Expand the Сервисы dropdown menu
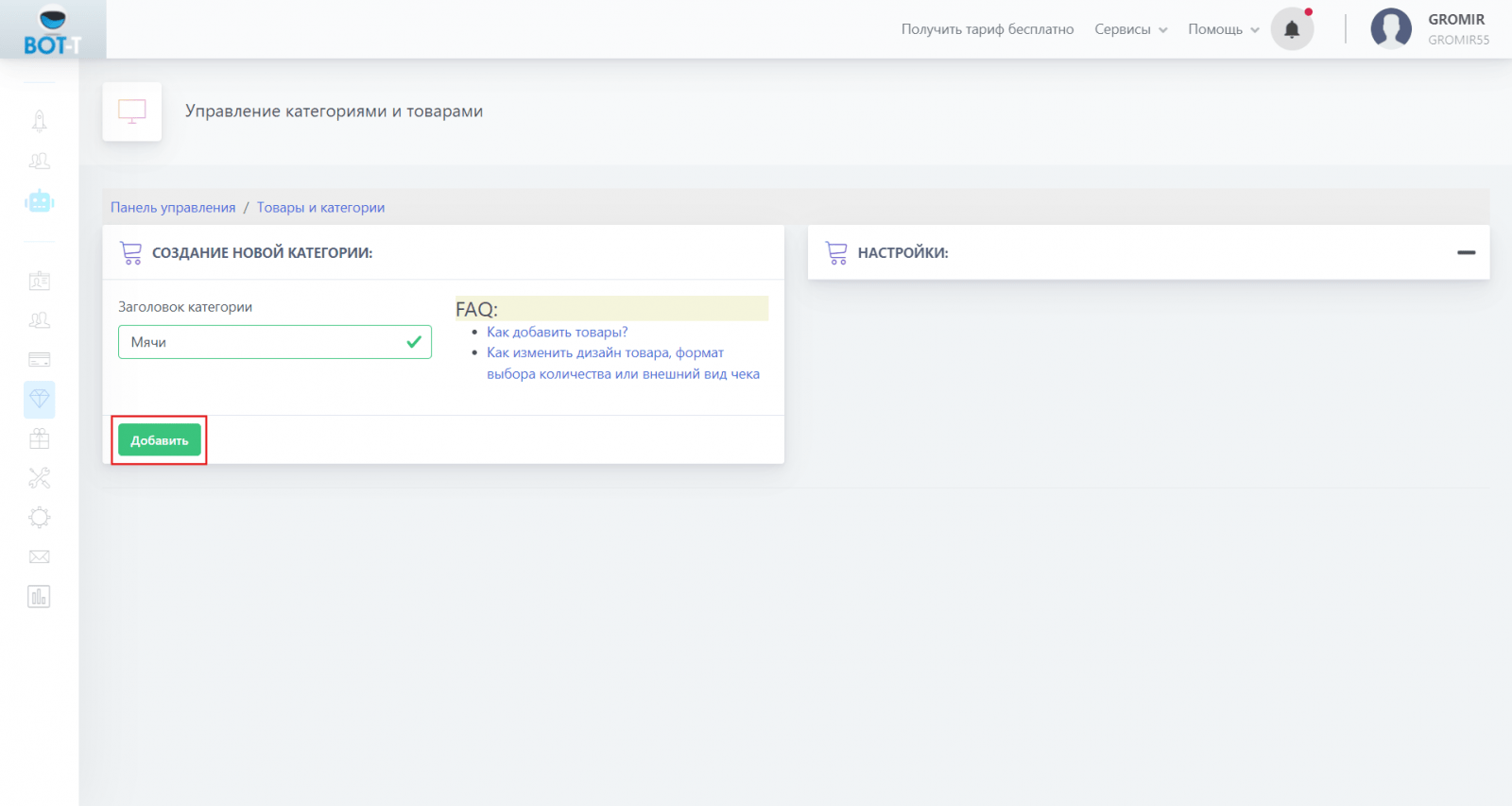 (1131, 29)
